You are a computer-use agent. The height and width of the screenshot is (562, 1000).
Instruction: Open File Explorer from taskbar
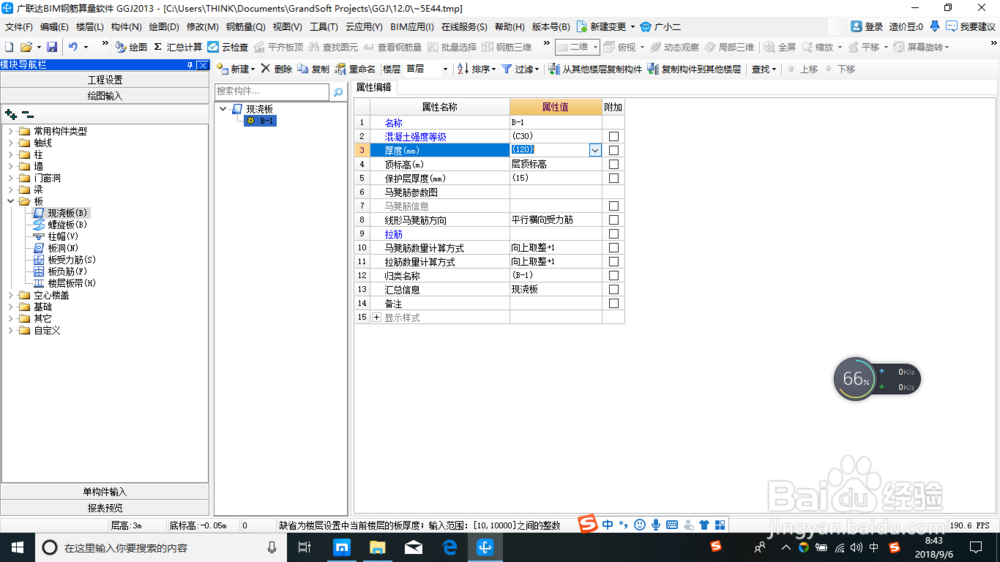(x=378, y=547)
